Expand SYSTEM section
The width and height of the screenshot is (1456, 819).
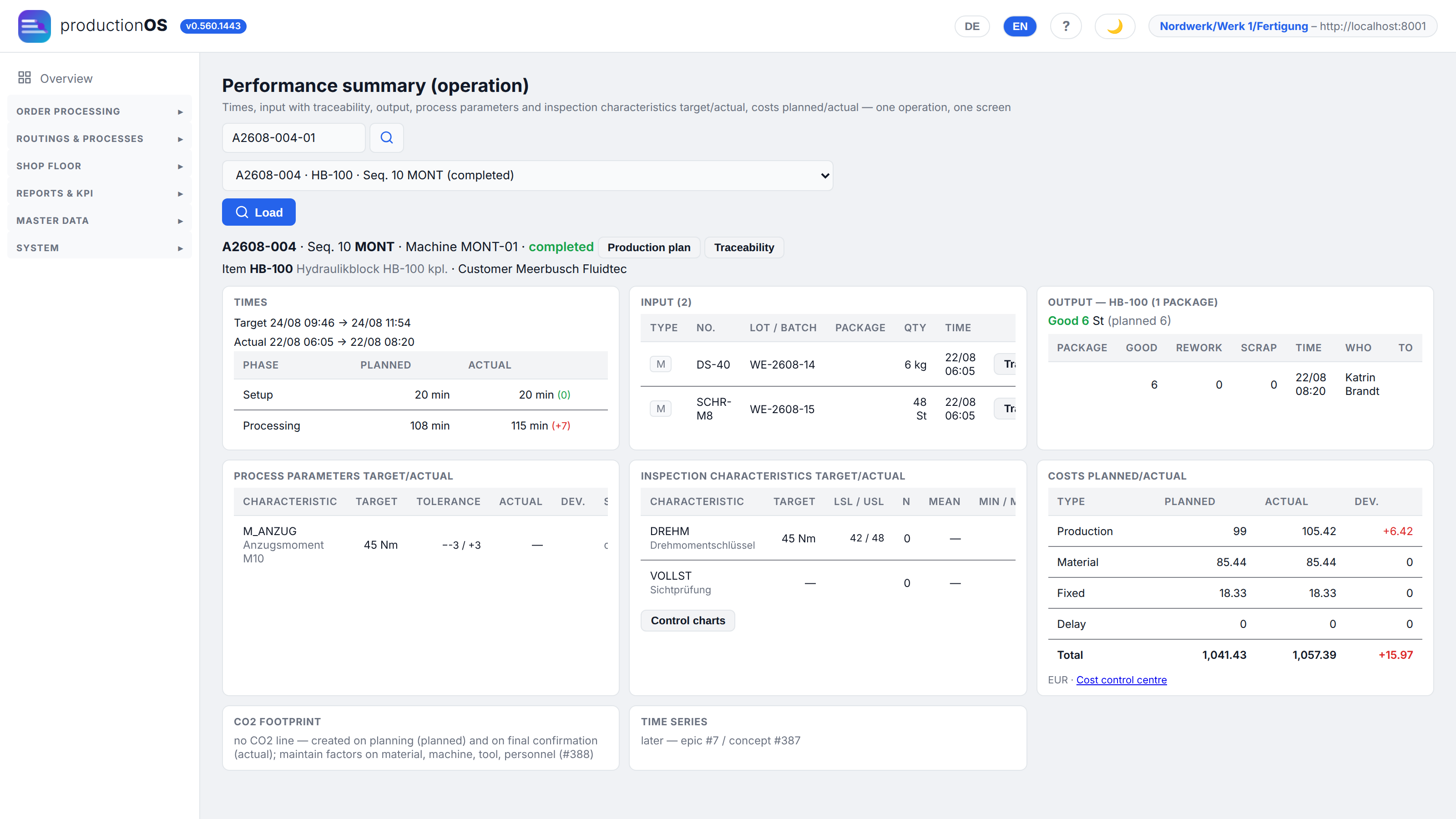pyautogui.click(x=100, y=248)
